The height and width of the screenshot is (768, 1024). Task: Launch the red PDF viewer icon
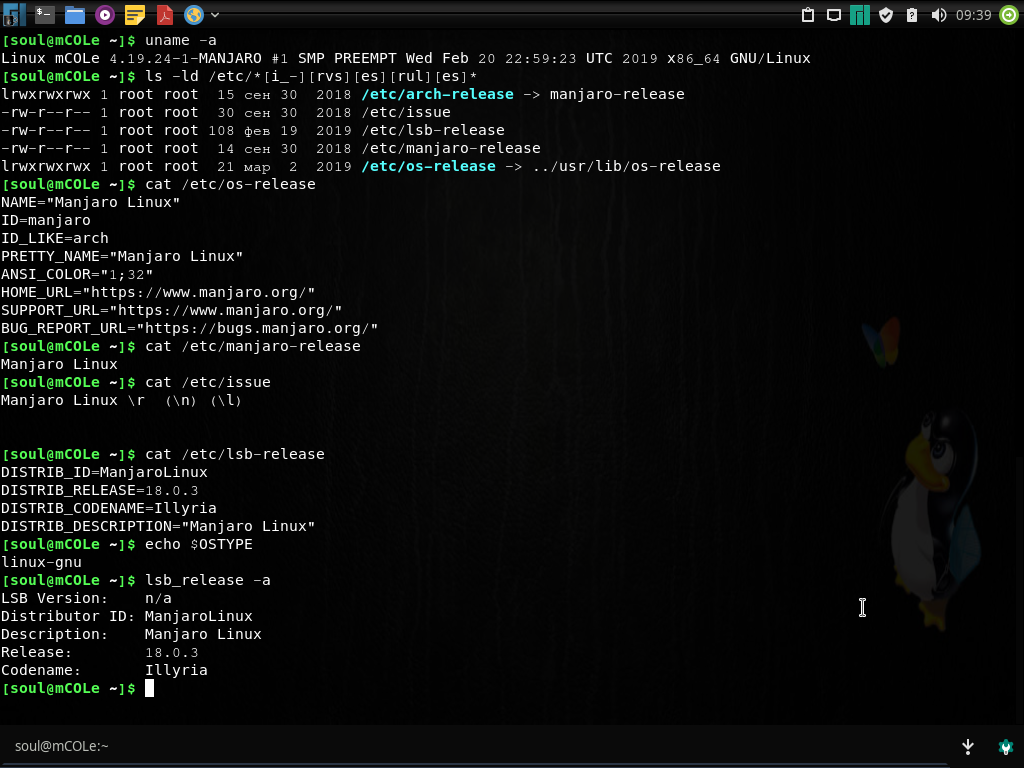tap(165, 14)
